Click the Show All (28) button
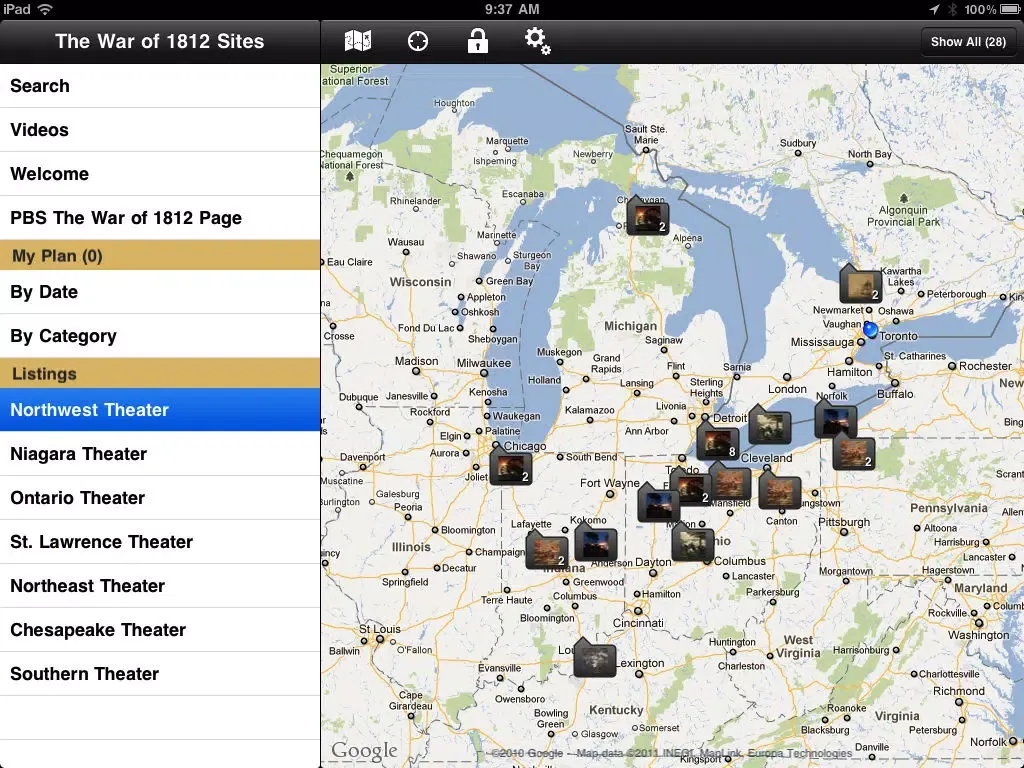The height and width of the screenshot is (768, 1024). tap(968, 42)
